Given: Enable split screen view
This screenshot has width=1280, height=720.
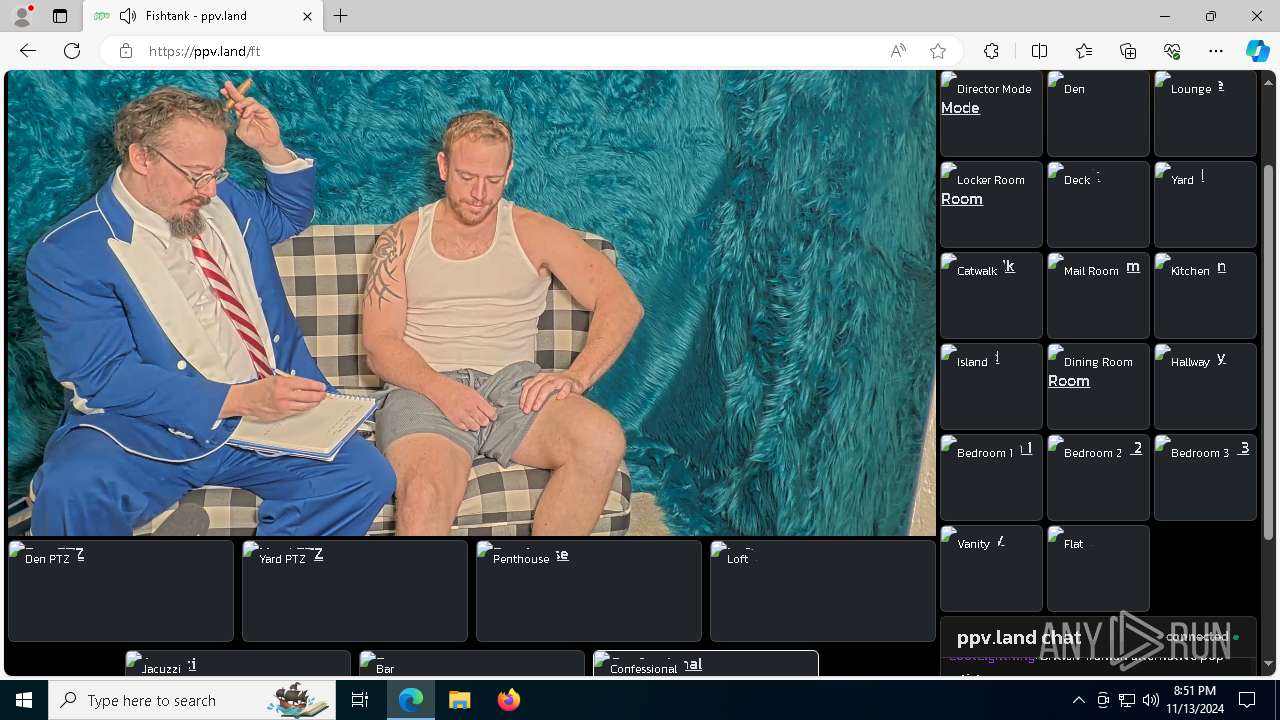Looking at the screenshot, I should coord(1039,51).
